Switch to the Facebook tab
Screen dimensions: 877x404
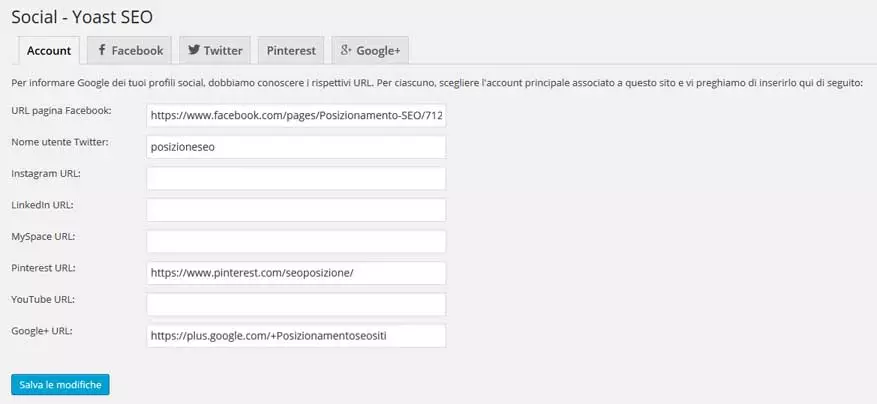coord(130,50)
